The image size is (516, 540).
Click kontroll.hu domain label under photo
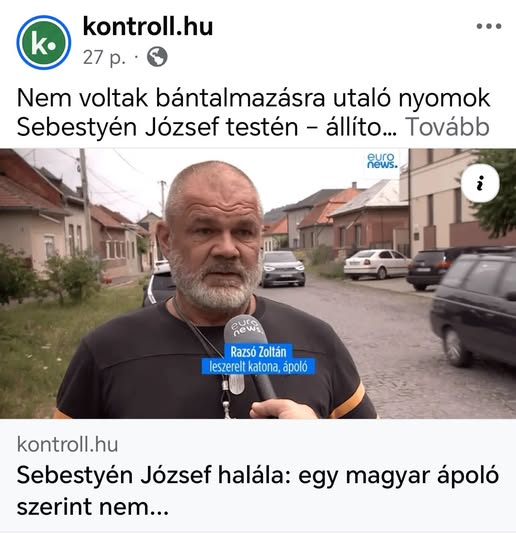68,444
